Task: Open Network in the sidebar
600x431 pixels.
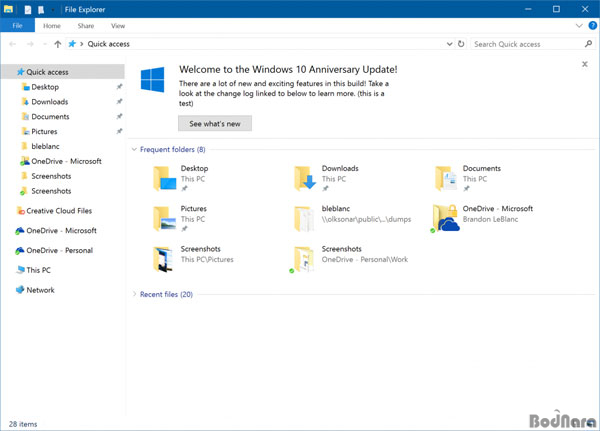Action: click(40, 290)
